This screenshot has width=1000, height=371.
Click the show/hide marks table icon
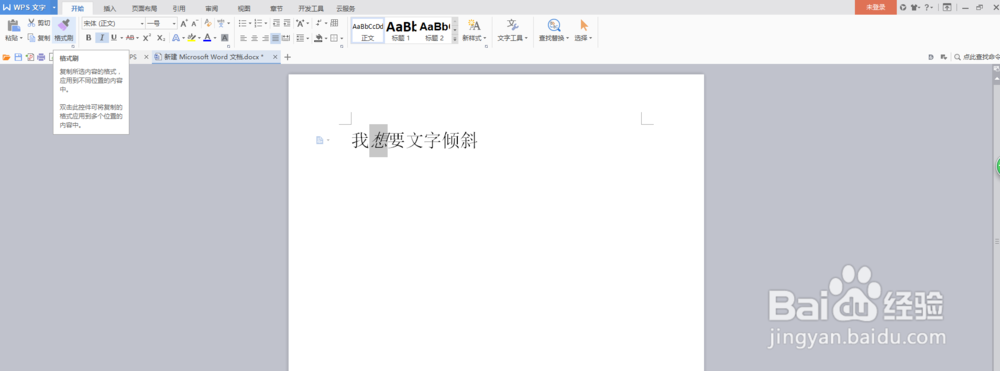coord(334,23)
